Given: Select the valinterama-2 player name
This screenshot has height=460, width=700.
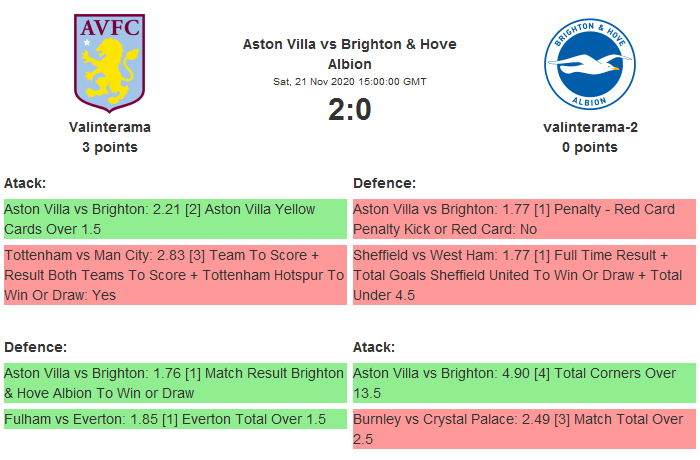Looking at the screenshot, I should coord(590,127).
